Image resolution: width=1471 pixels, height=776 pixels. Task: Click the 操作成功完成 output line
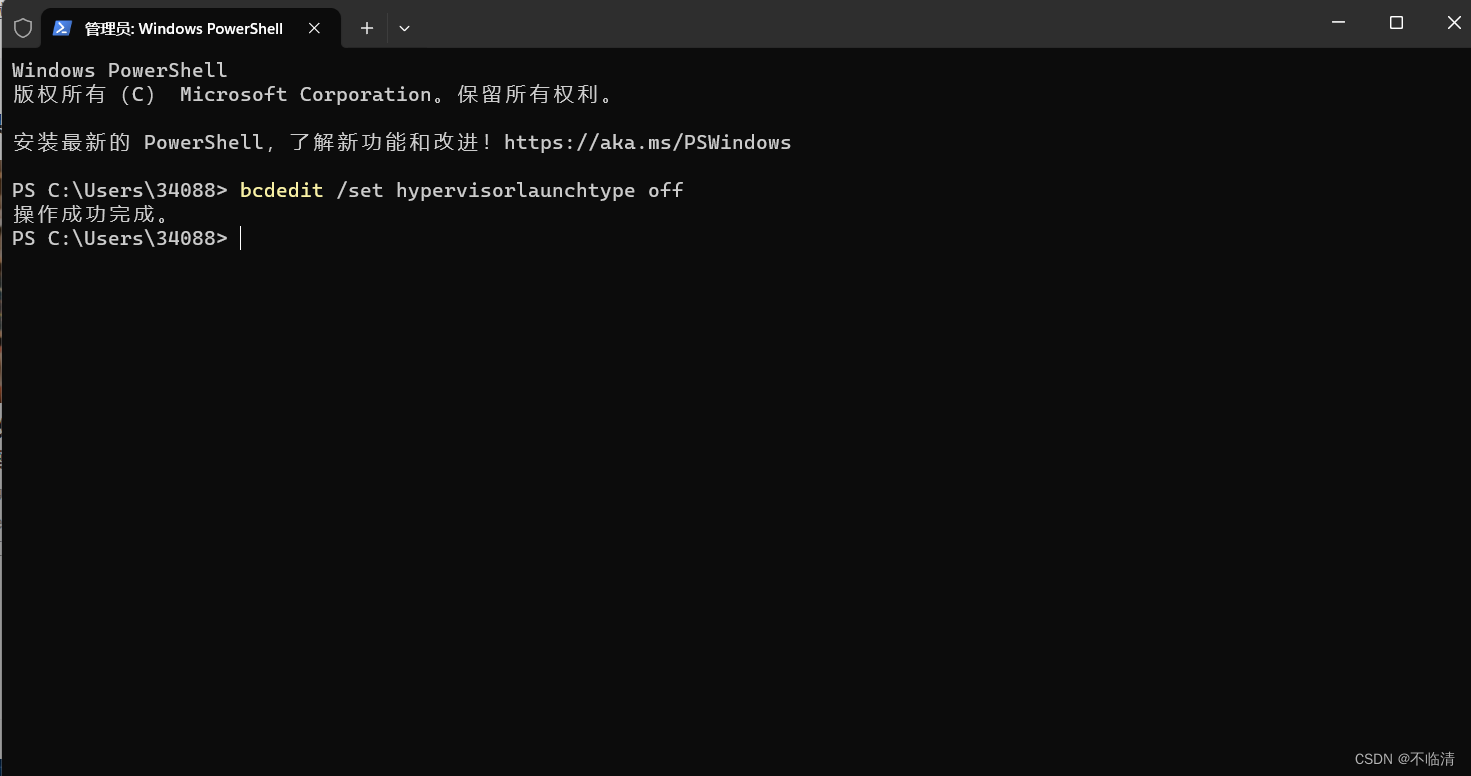click(90, 213)
